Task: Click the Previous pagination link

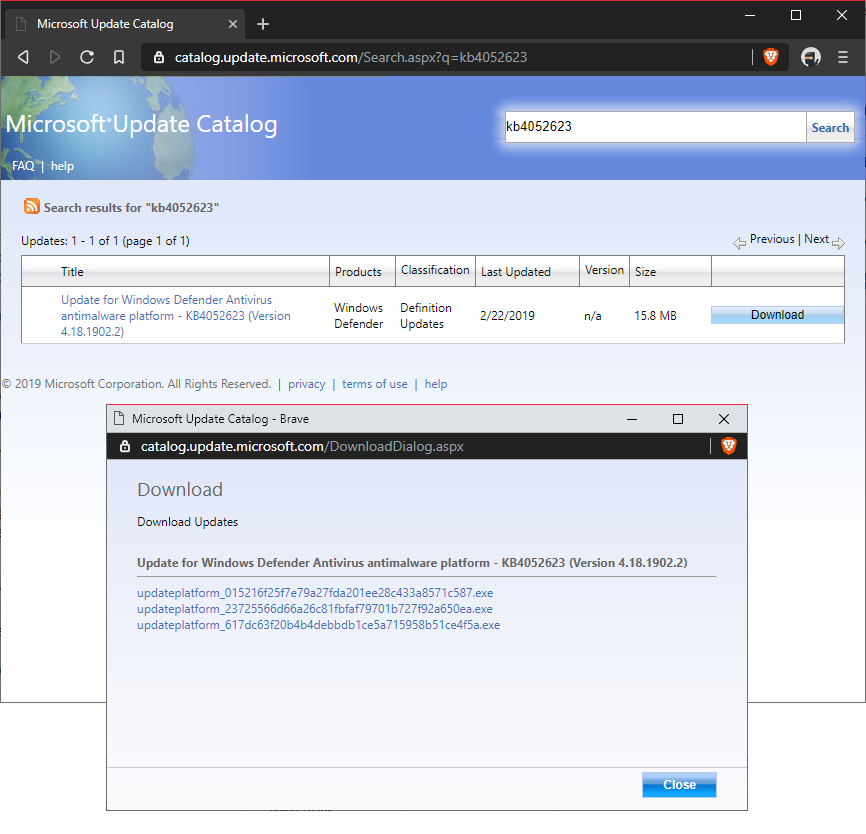Action: [772, 239]
